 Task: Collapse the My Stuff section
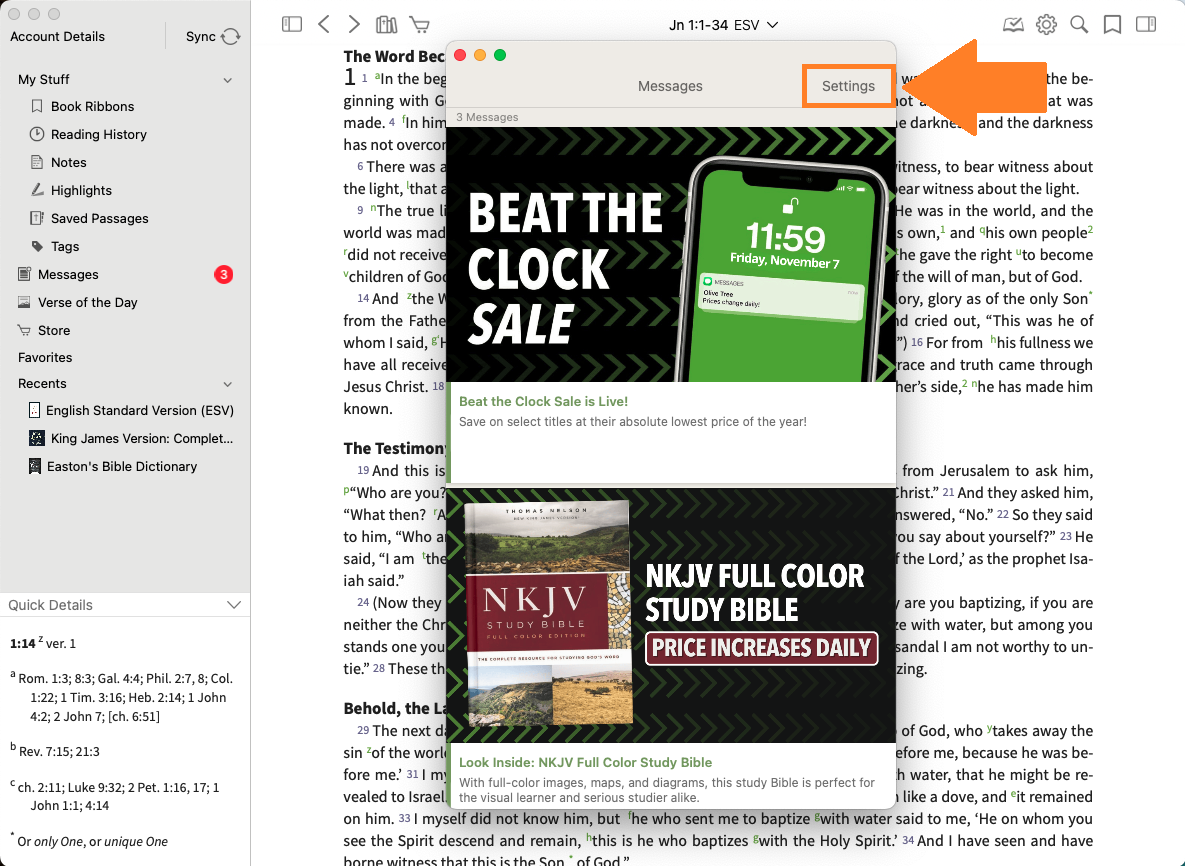pos(228,80)
